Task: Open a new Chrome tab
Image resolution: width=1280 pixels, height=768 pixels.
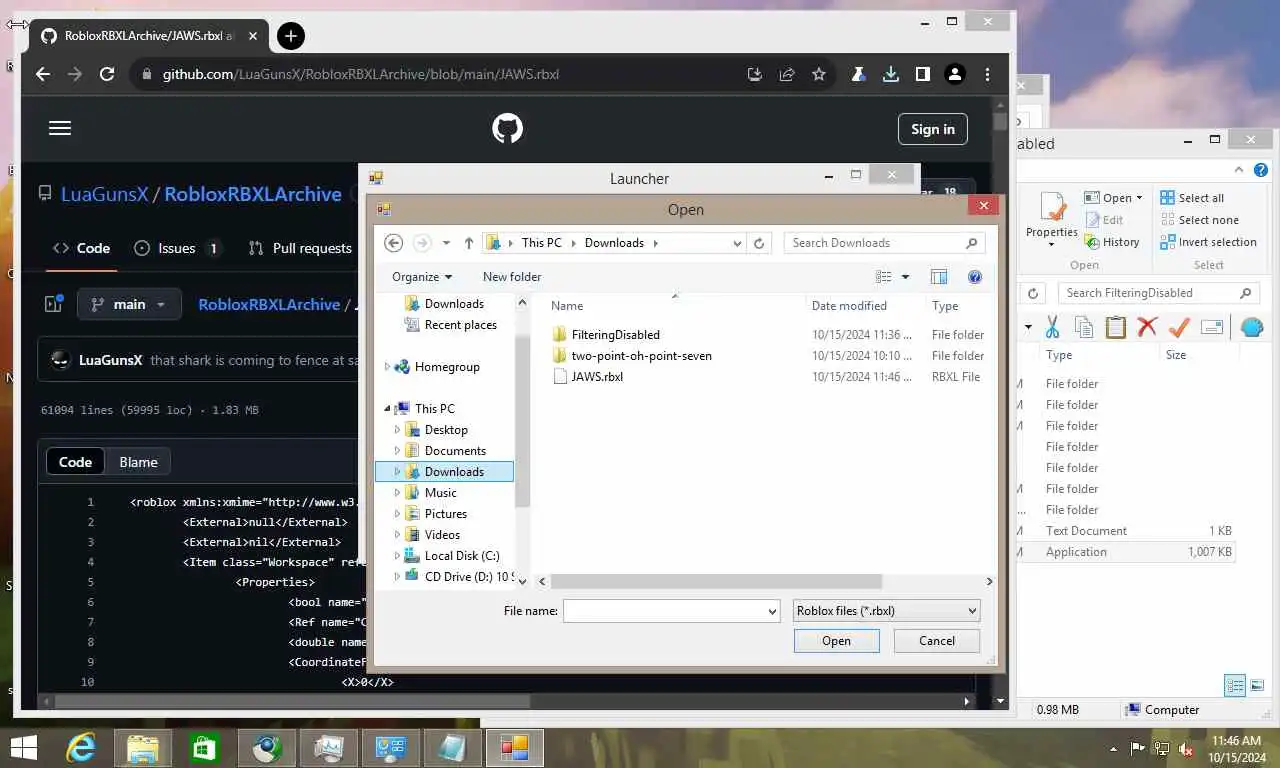Action: click(291, 36)
